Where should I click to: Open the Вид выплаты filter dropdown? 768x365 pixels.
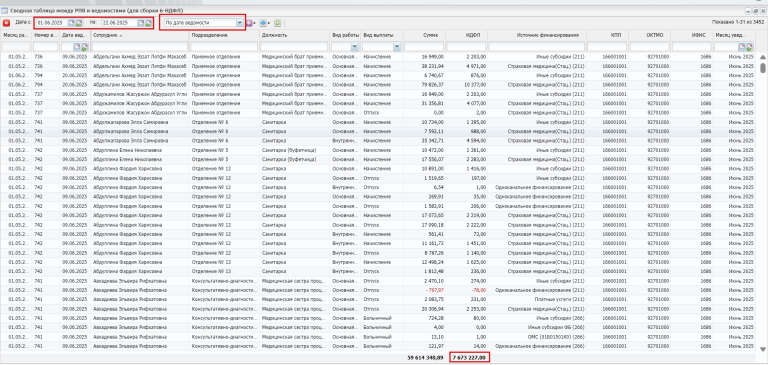click(397, 47)
